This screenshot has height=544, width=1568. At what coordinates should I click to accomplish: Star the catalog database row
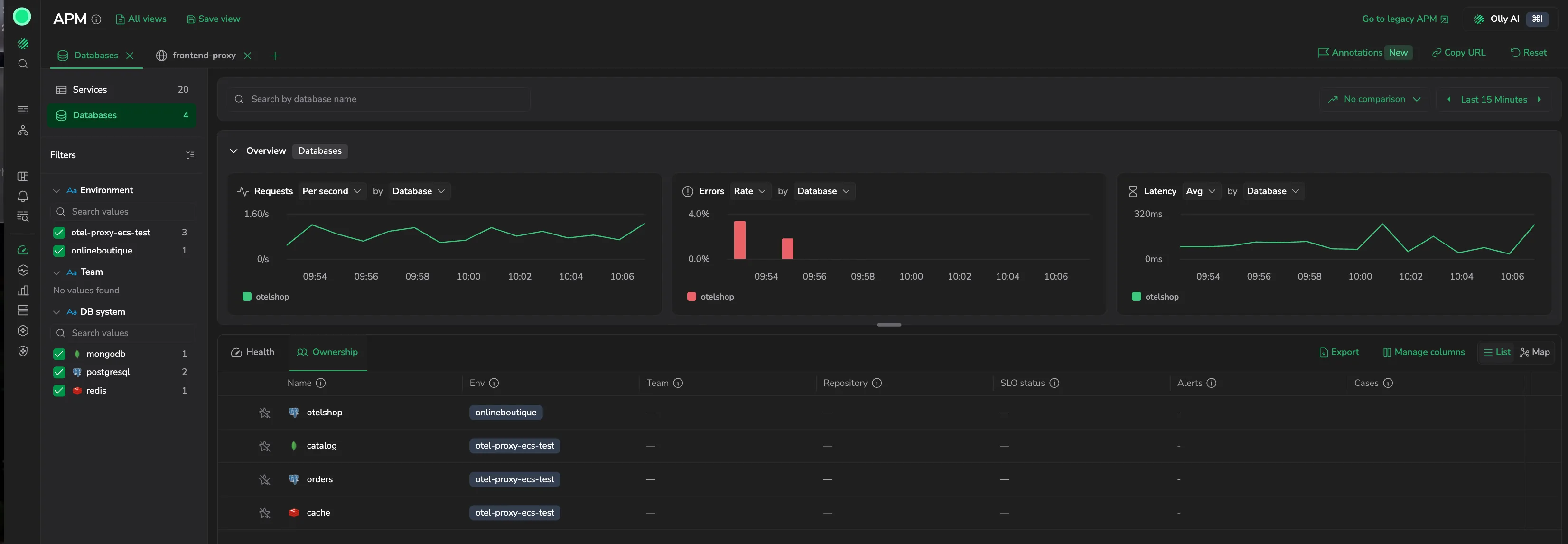pos(264,447)
